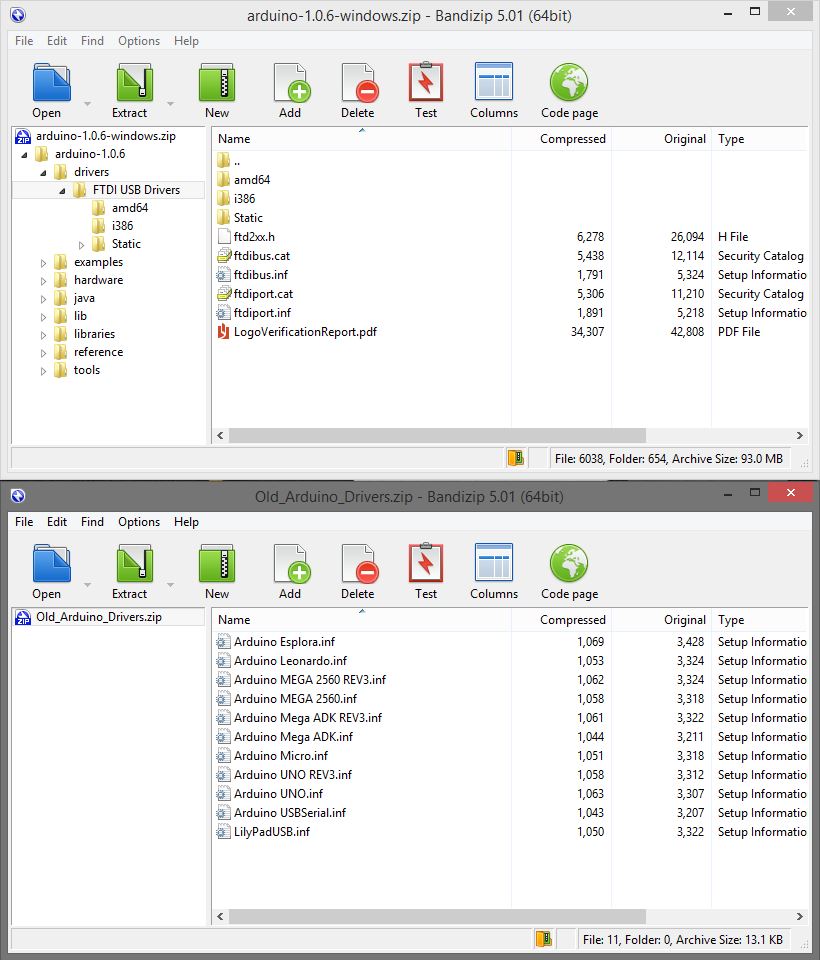820x960 pixels.
Task: Click Bandizip title icon of arduino-1.0.6 window
Action: (x=18, y=15)
